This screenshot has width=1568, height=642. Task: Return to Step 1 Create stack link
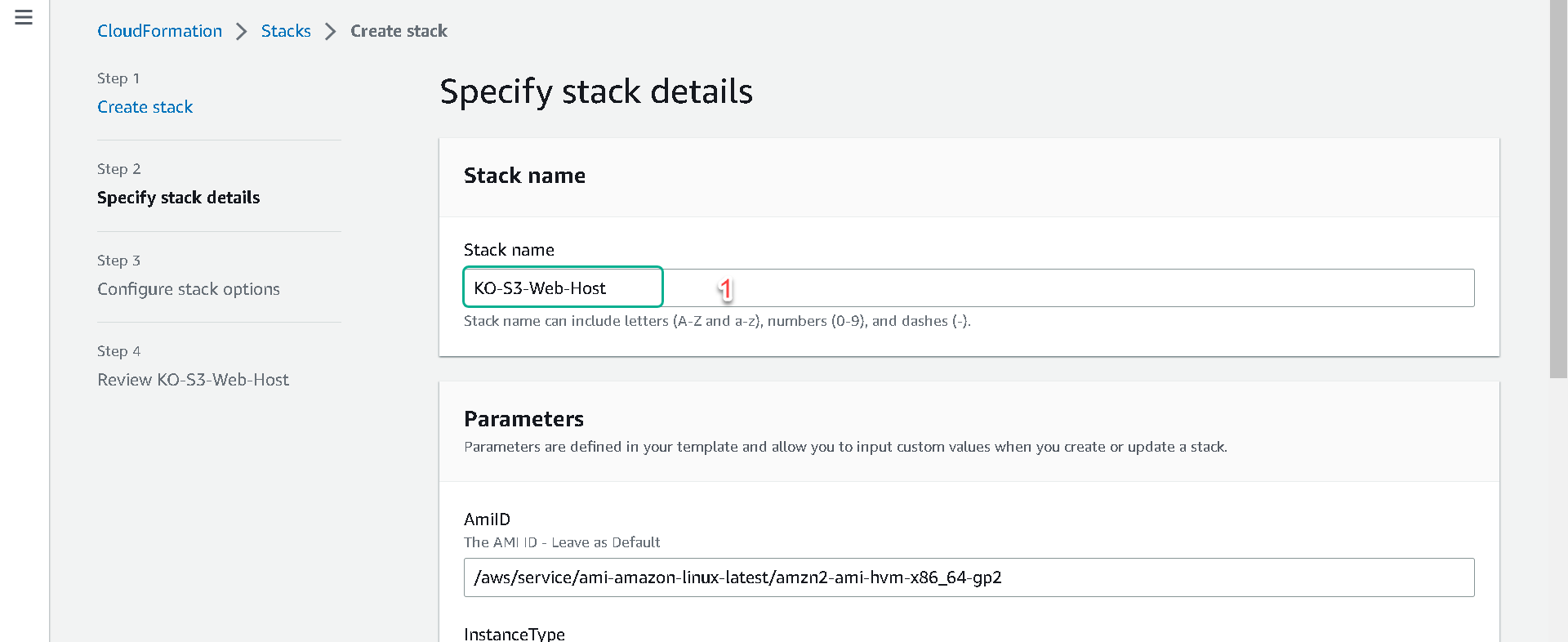[145, 107]
